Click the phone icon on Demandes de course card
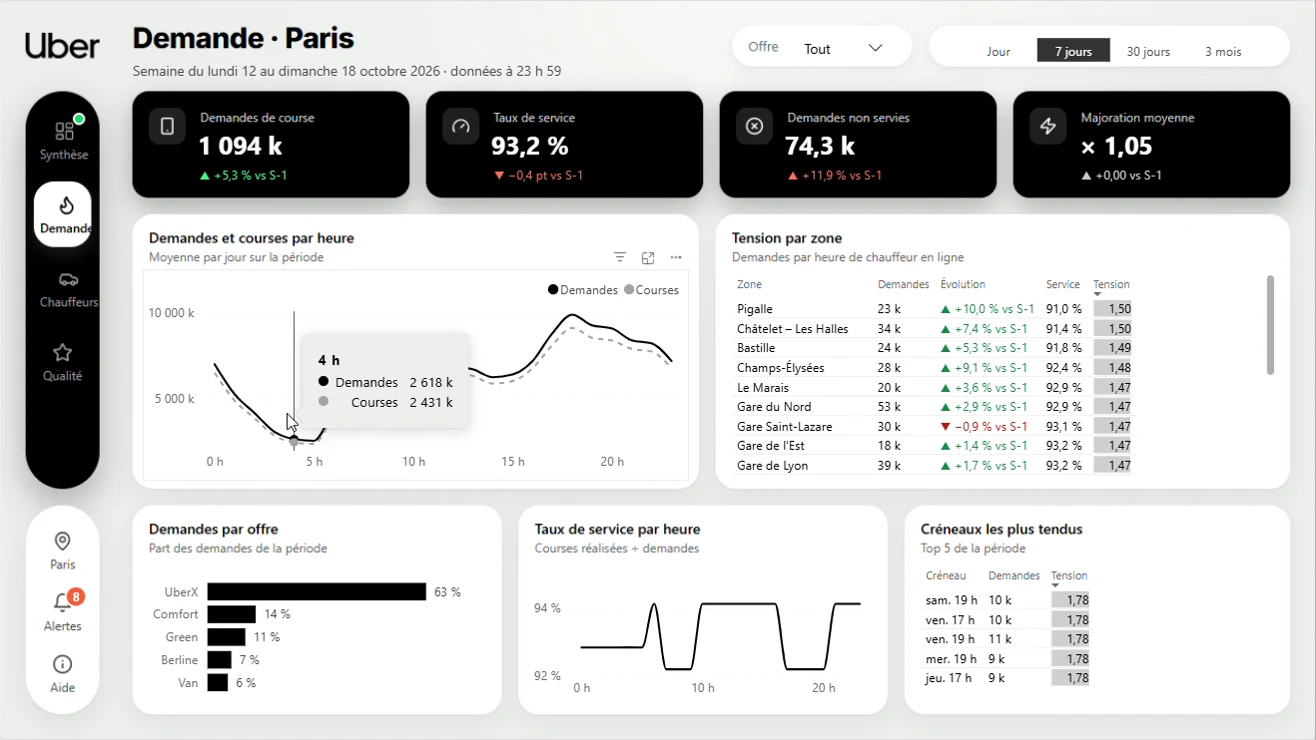This screenshot has height=740, width=1316. click(167, 127)
